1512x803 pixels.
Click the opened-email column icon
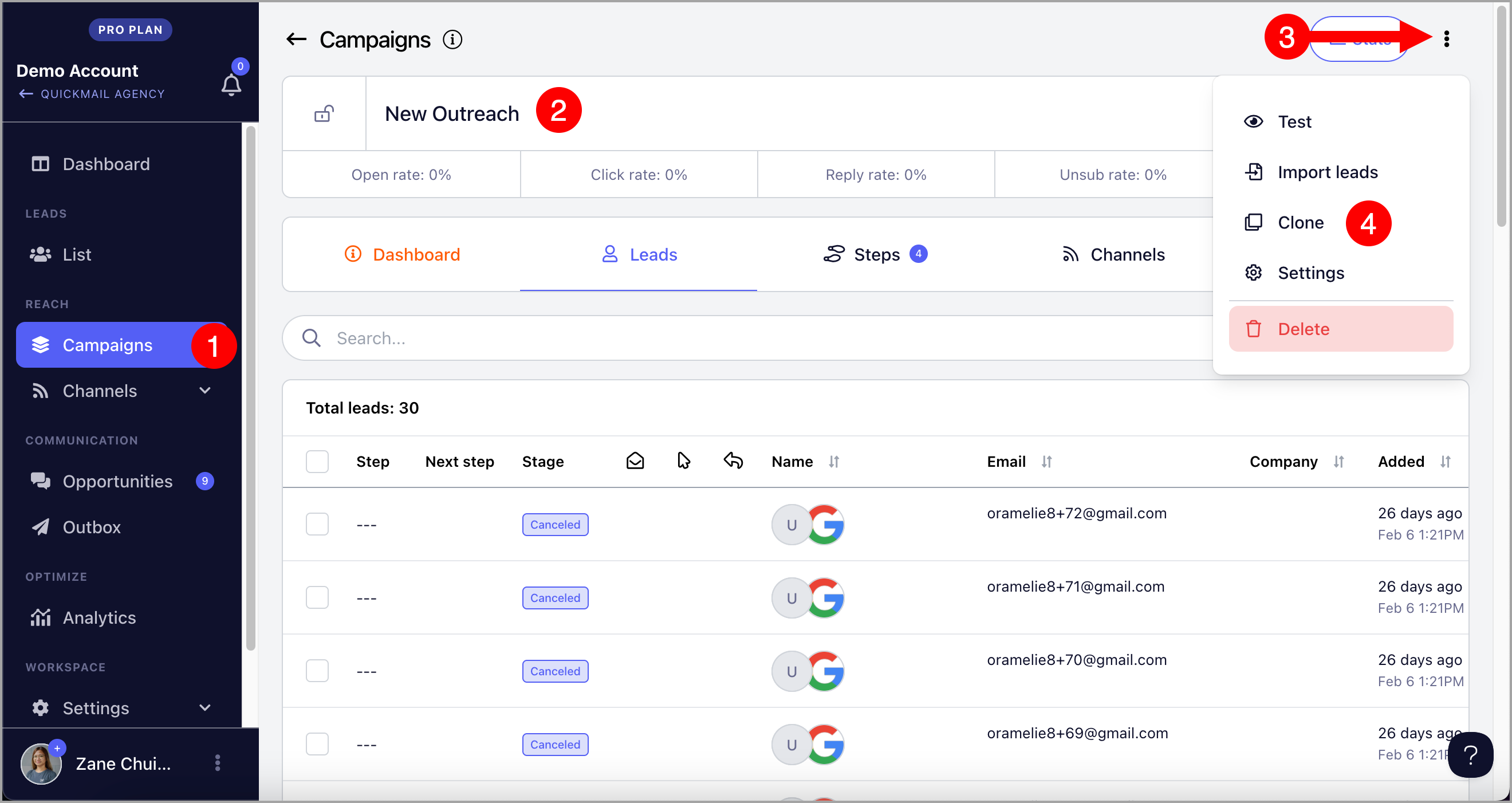click(x=635, y=462)
